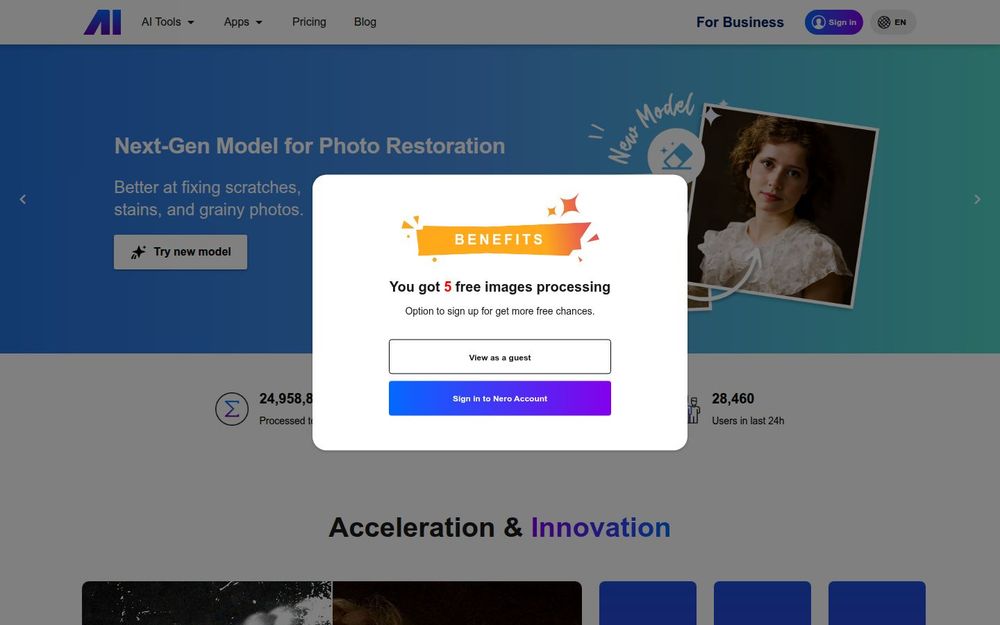Expand the AI Tools dropdown menu

pyautogui.click(x=168, y=22)
